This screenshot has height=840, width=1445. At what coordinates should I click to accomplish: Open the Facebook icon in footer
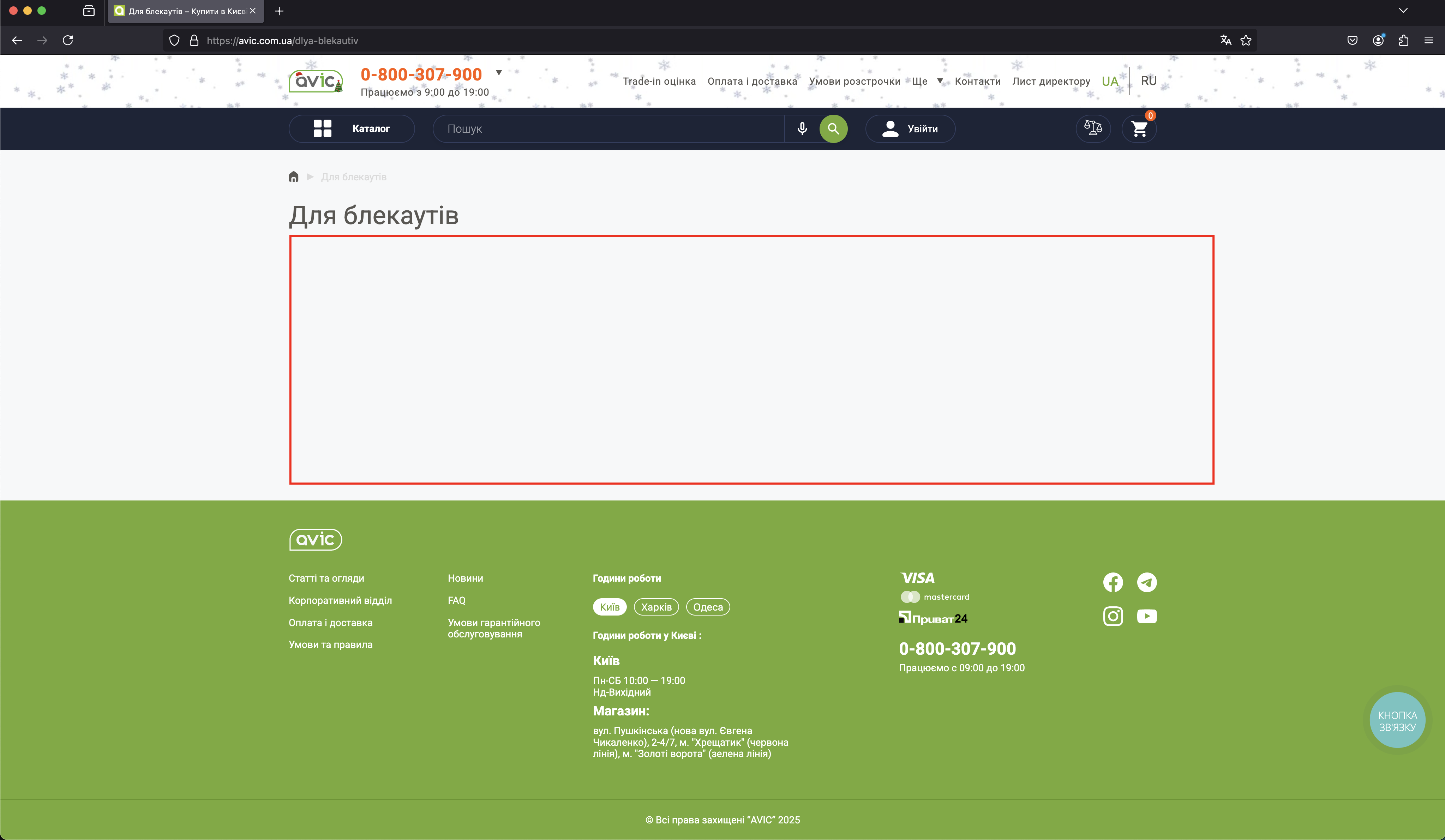1113,583
